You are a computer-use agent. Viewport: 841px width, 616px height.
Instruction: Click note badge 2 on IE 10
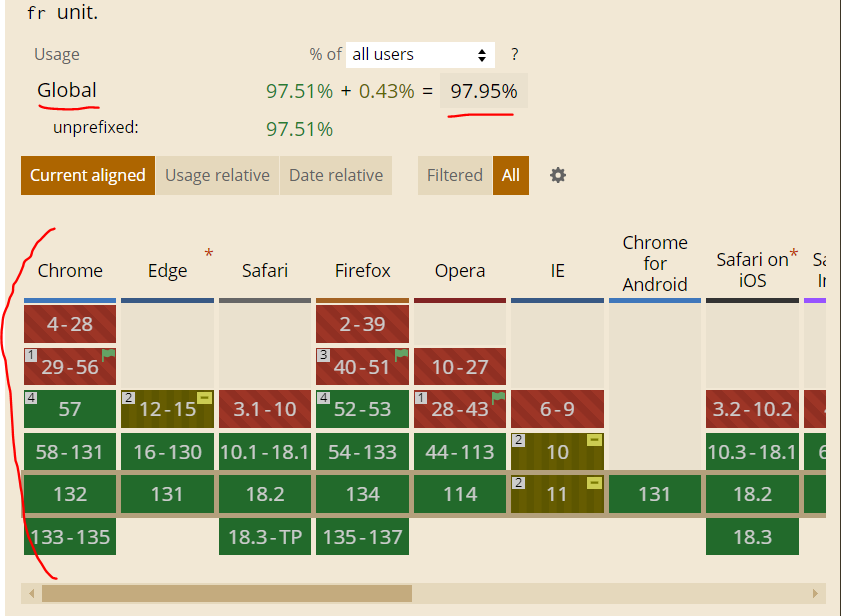518,440
